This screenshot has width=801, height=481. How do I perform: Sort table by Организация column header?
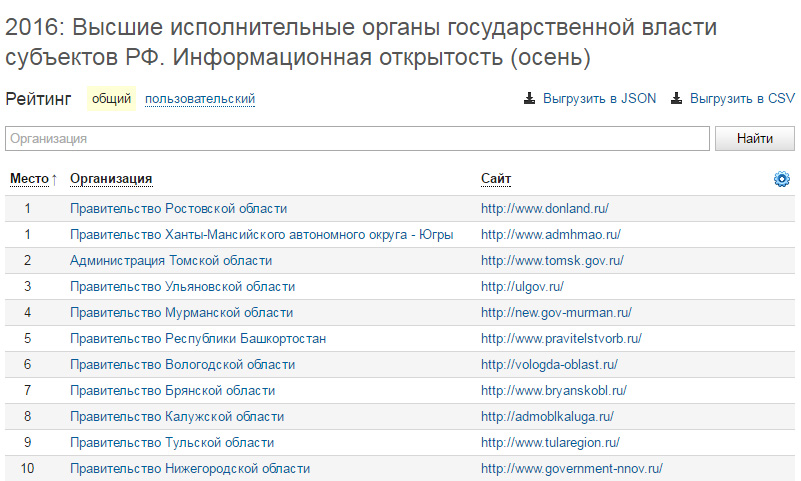111,179
